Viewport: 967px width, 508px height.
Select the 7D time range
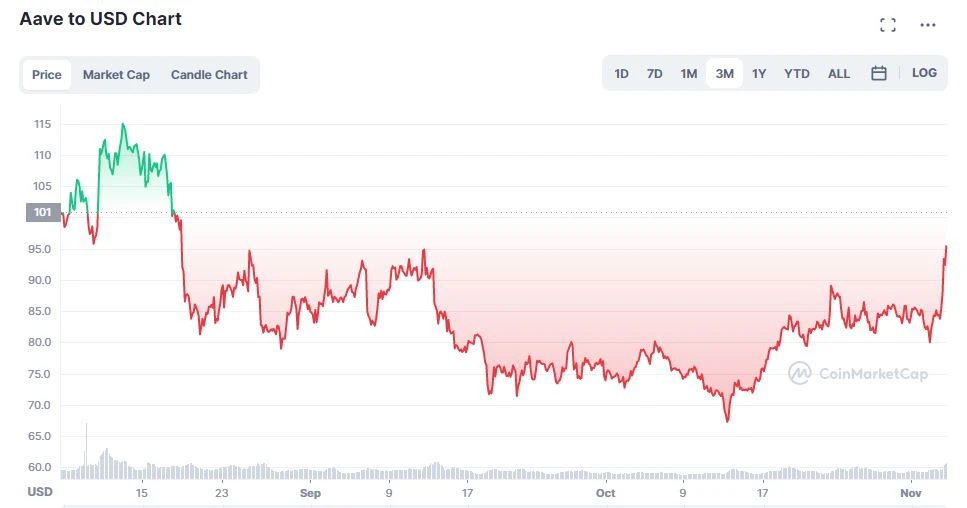654,74
